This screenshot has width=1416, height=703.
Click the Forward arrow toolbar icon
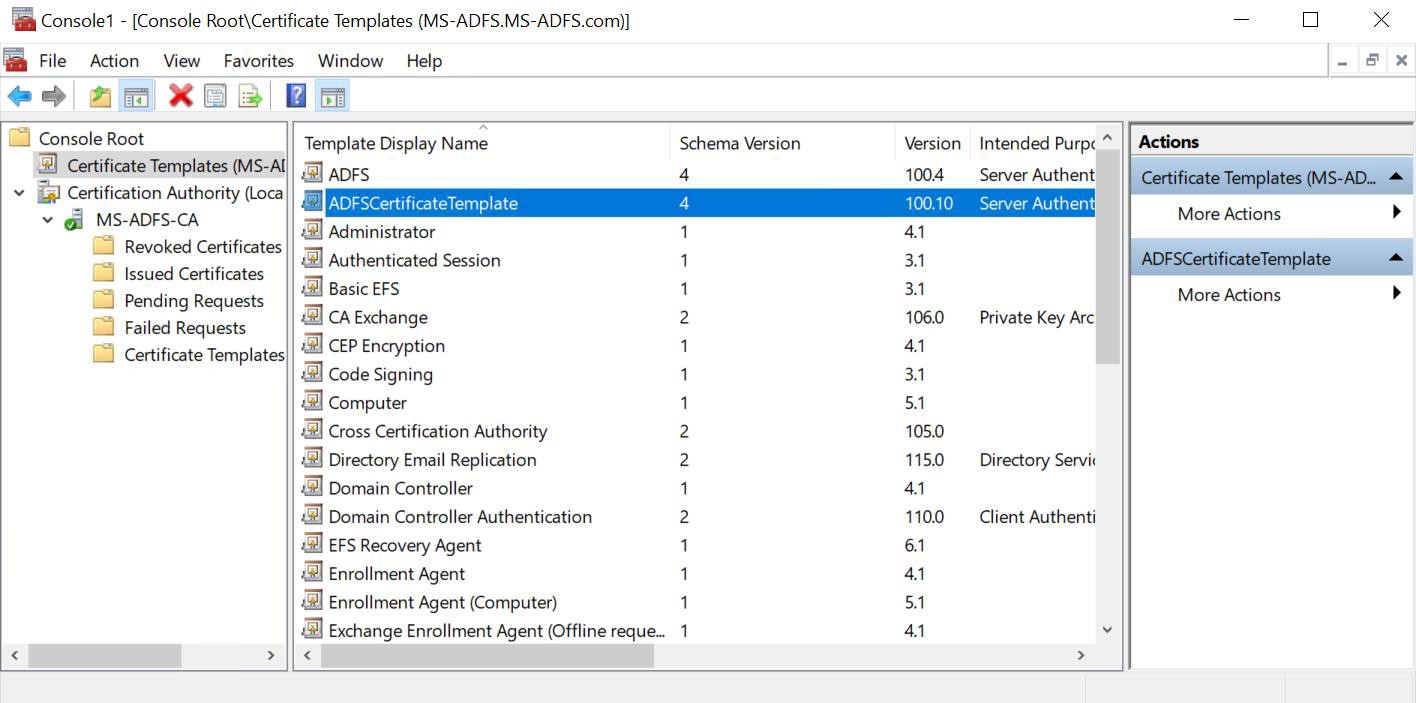pos(54,96)
